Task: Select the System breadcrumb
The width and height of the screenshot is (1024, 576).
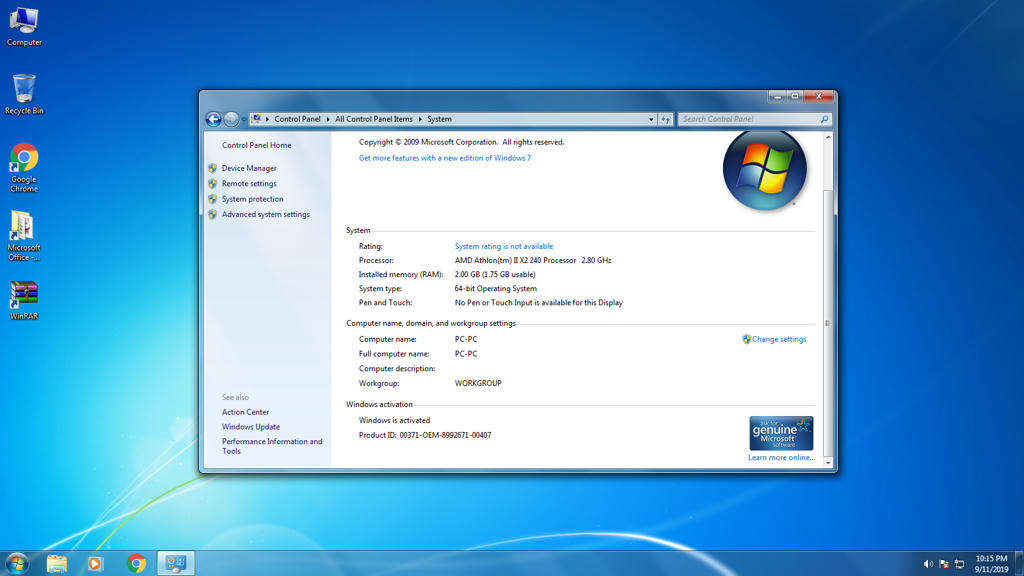Action: [440, 120]
